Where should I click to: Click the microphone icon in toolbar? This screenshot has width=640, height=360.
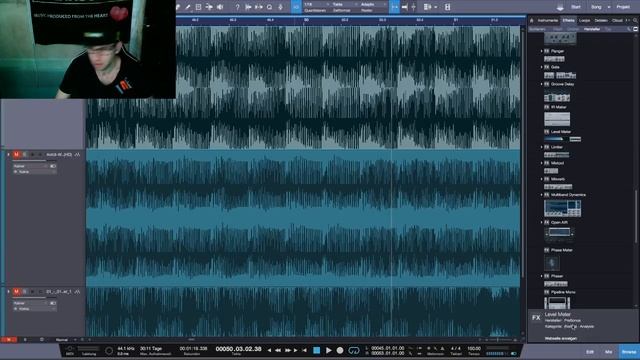280,7
